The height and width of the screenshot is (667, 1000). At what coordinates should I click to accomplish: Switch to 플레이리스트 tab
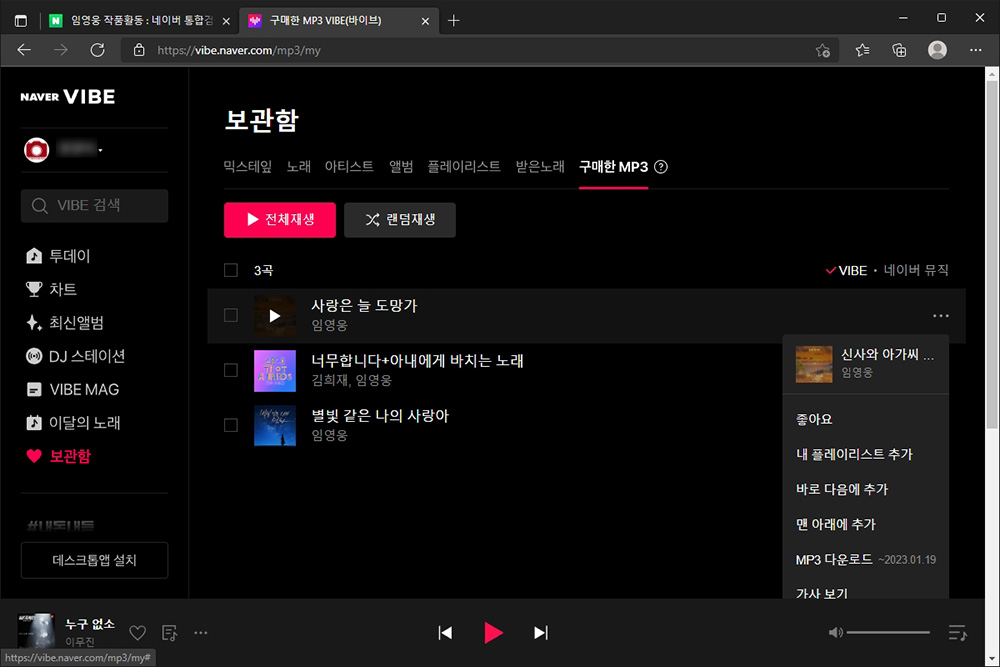click(x=464, y=166)
